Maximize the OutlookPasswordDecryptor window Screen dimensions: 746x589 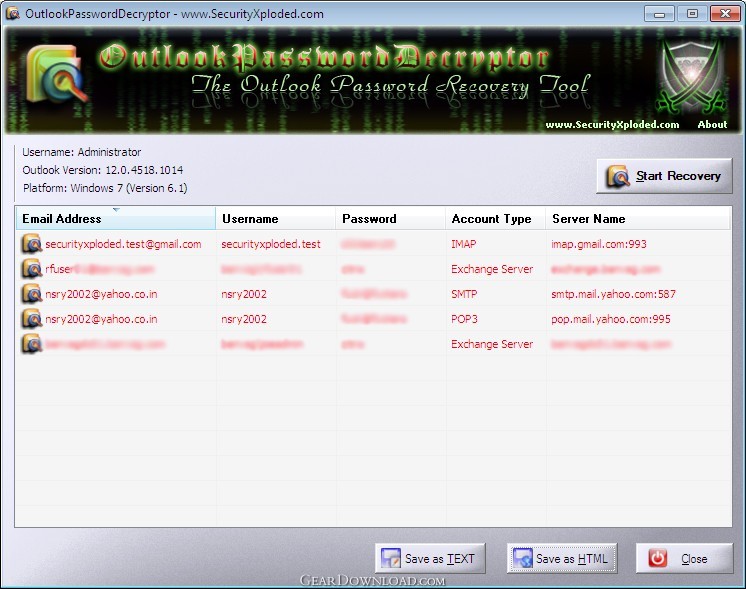click(x=692, y=13)
